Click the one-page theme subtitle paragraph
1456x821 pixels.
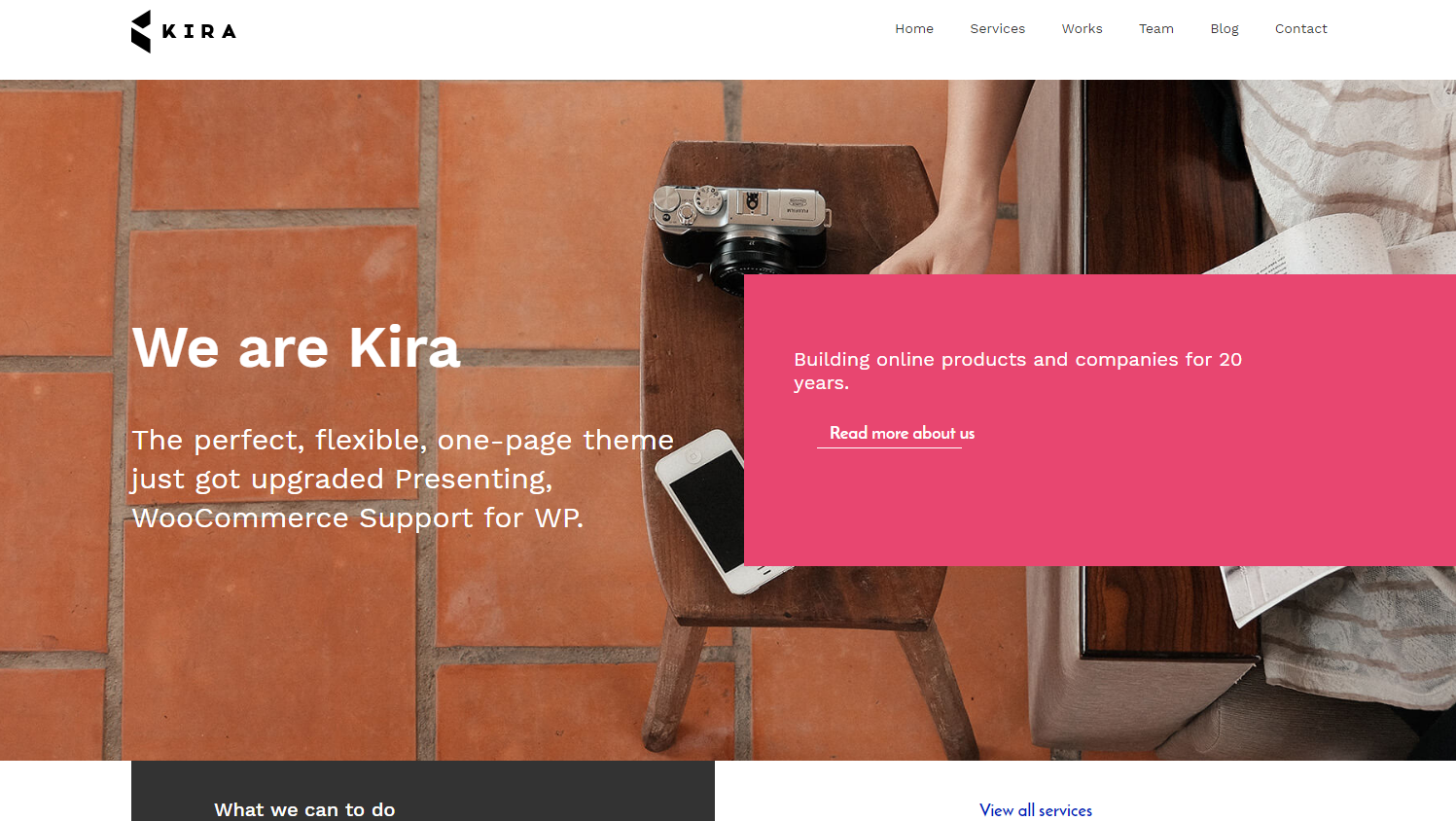pyautogui.click(x=403, y=479)
